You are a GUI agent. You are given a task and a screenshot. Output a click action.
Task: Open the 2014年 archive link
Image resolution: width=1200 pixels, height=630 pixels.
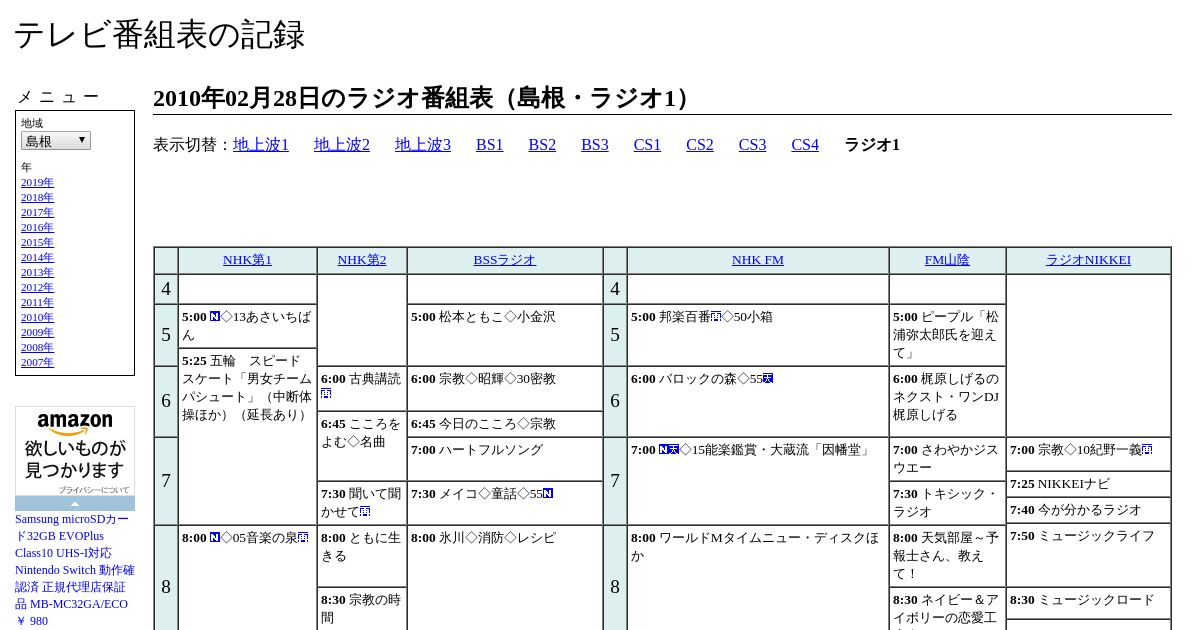[37, 257]
